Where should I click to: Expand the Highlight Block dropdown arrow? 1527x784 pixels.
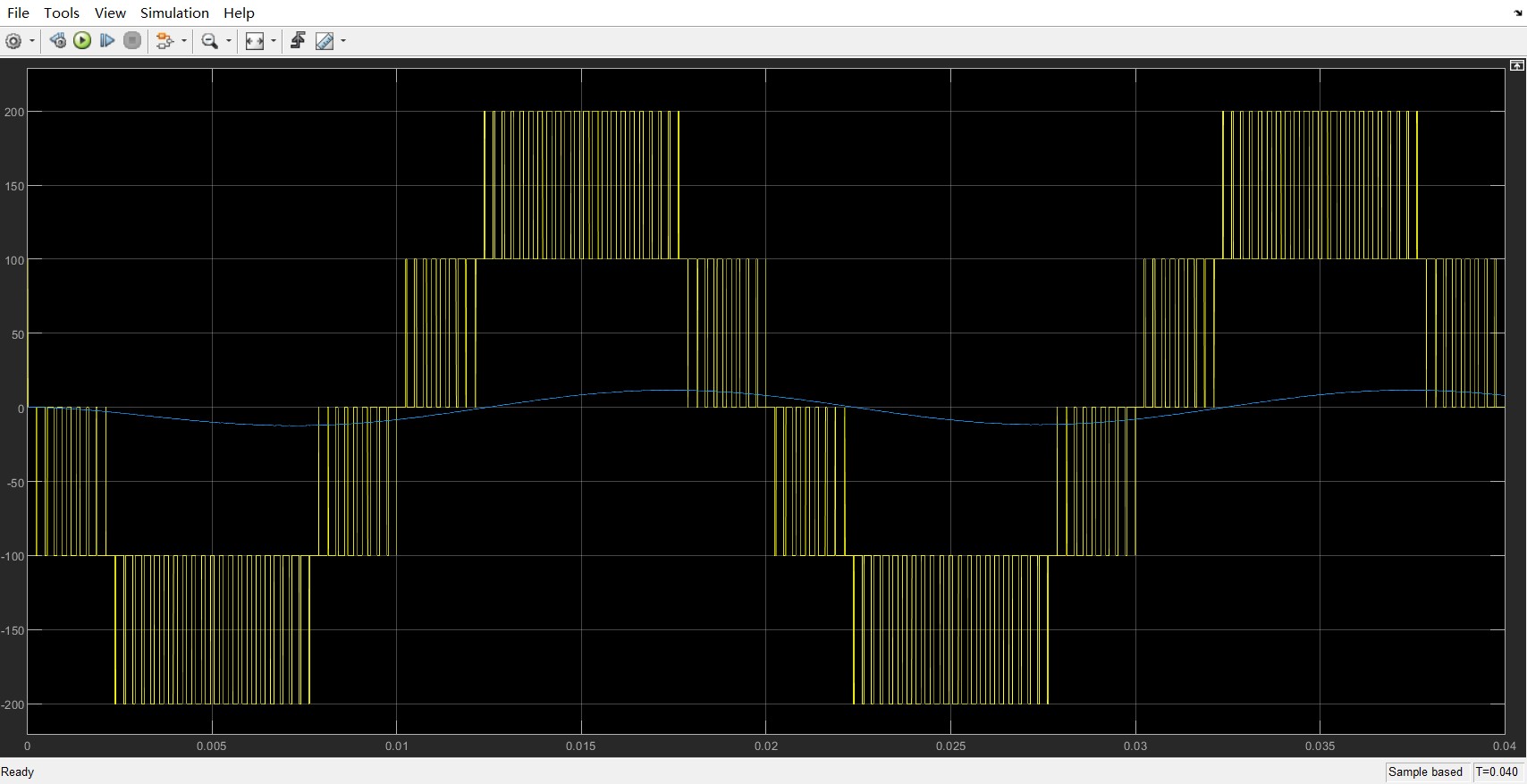pyautogui.click(x=184, y=41)
